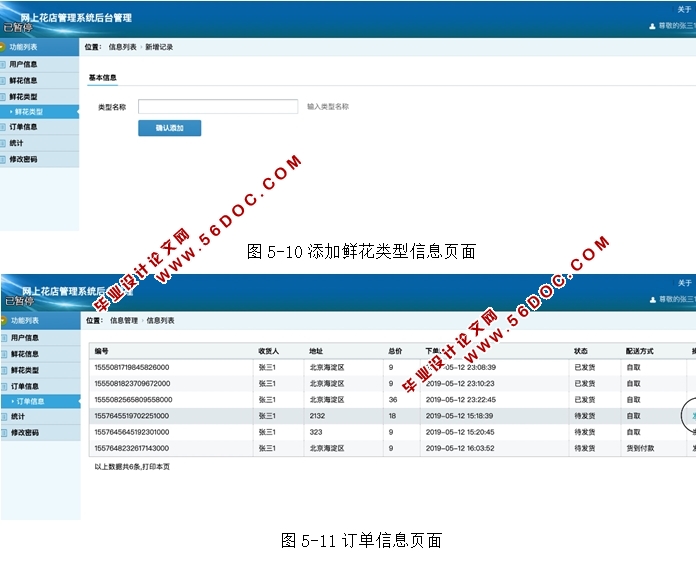The height and width of the screenshot is (564, 696).
Task: Click the 确认添加 button
Action: tap(170, 128)
